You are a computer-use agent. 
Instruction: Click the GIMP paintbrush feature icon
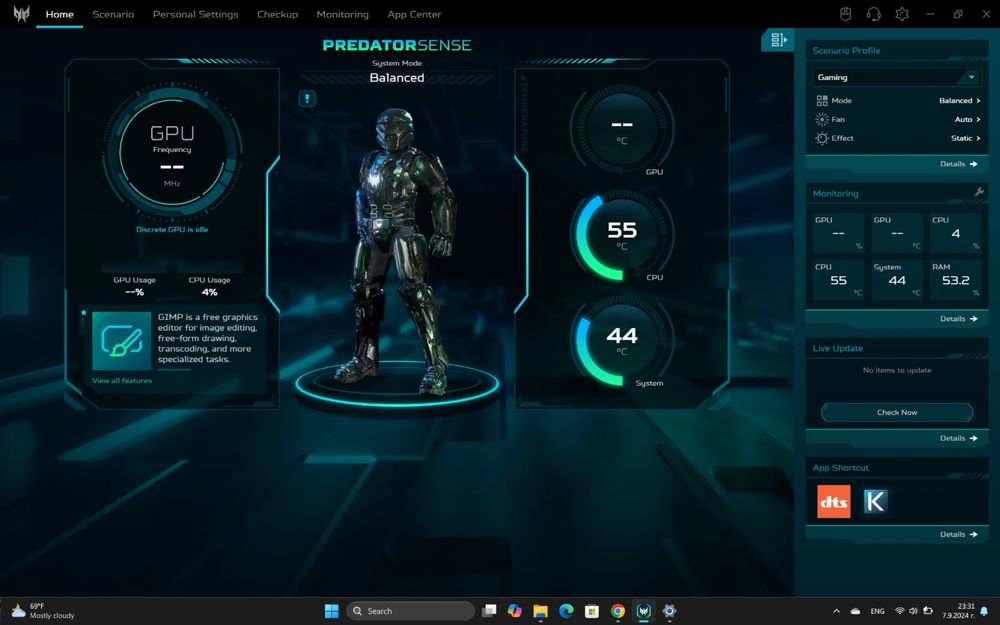tap(122, 341)
